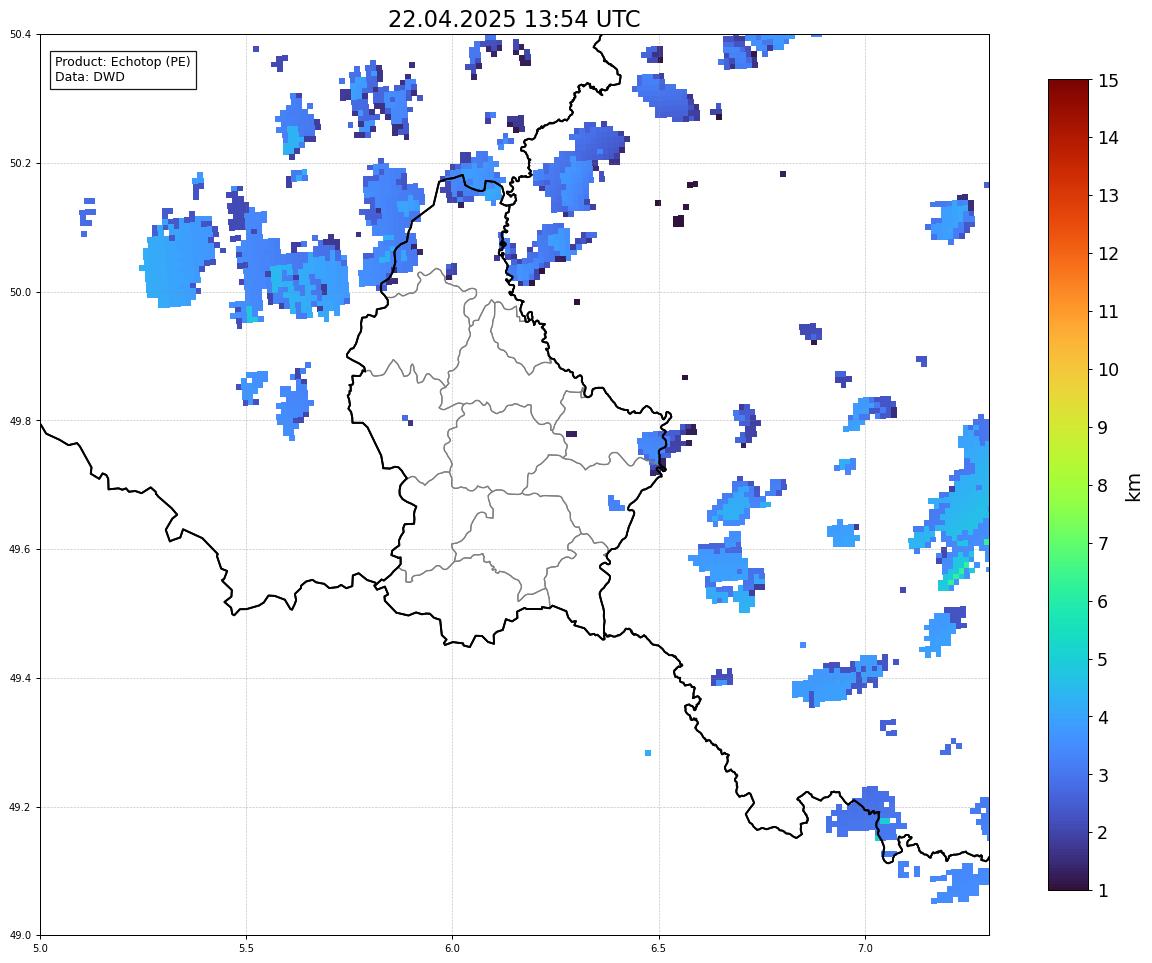
Task: Click the title '22.04.2025 13:54 UTC'
Action: pos(514,19)
